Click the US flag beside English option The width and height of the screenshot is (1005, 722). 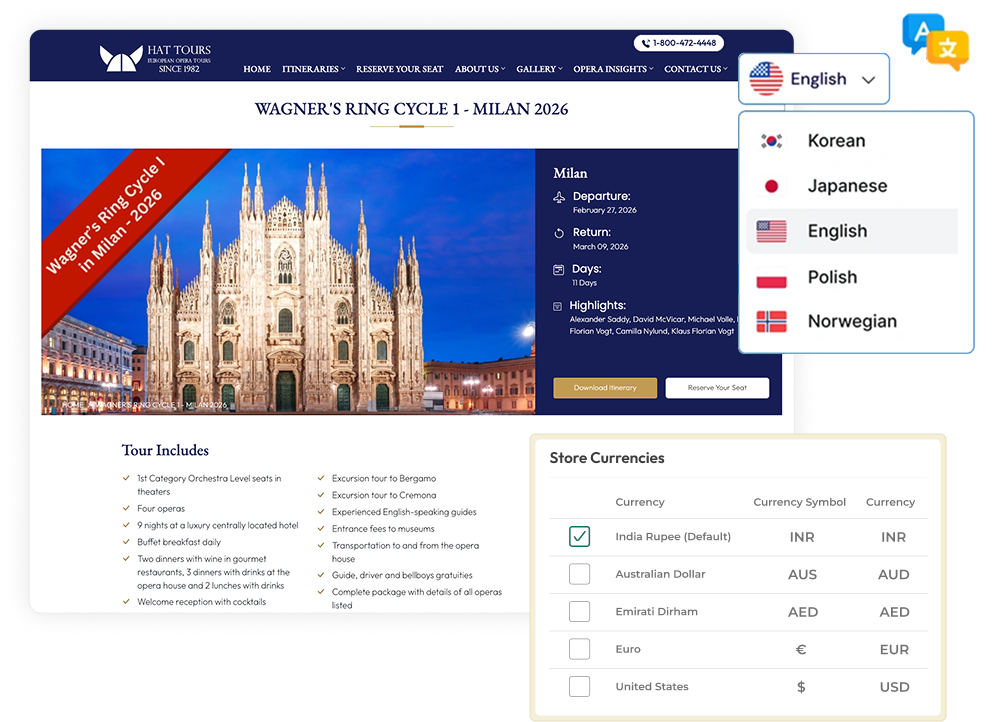[x=771, y=231]
